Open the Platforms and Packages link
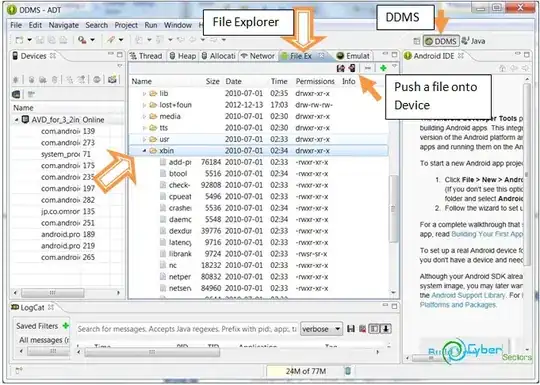 tap(458, 305)
